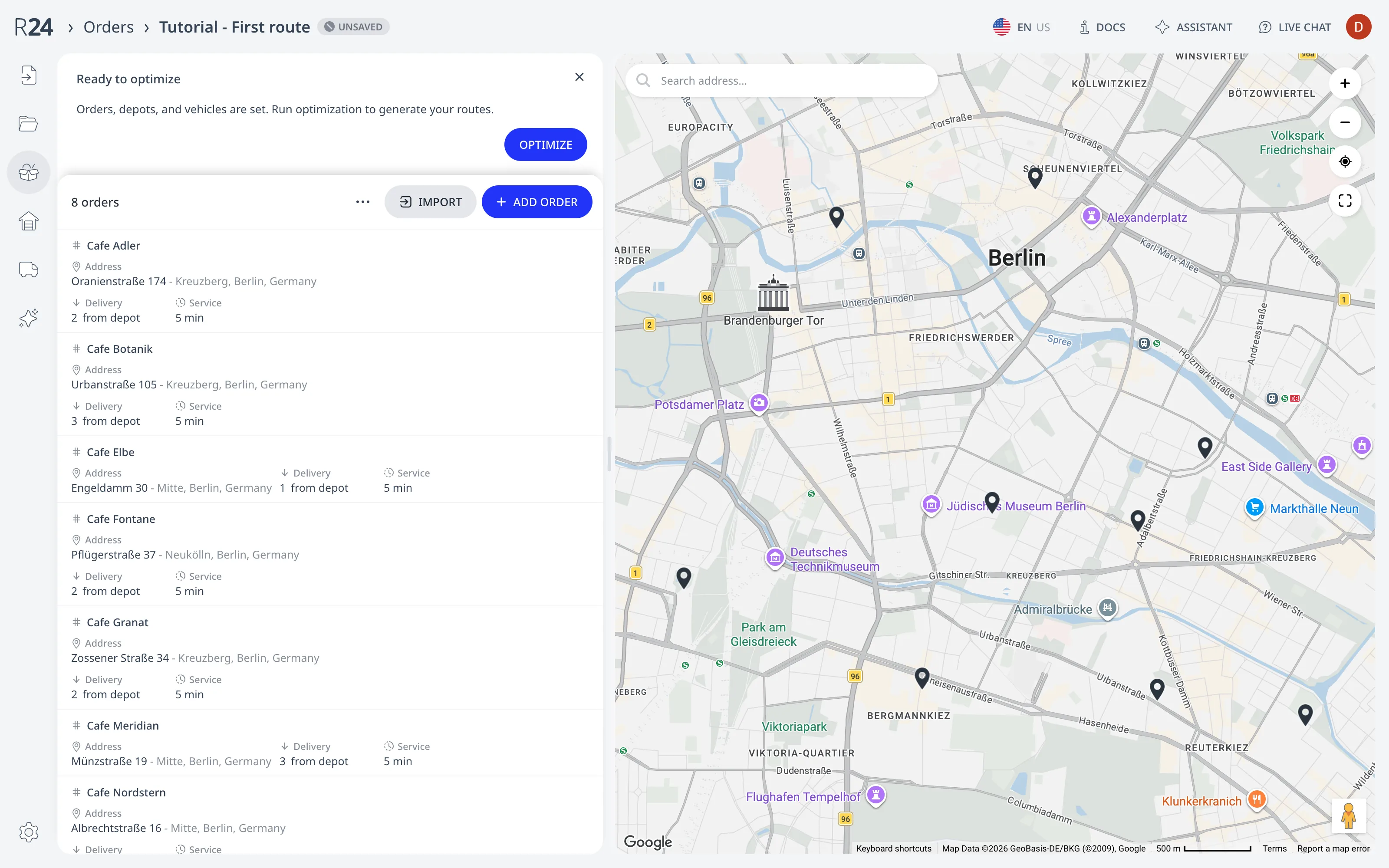Open the settings gear icon
Image resolution: width=1389 pixels, height=868 pixels.
[x=28, y=832]
